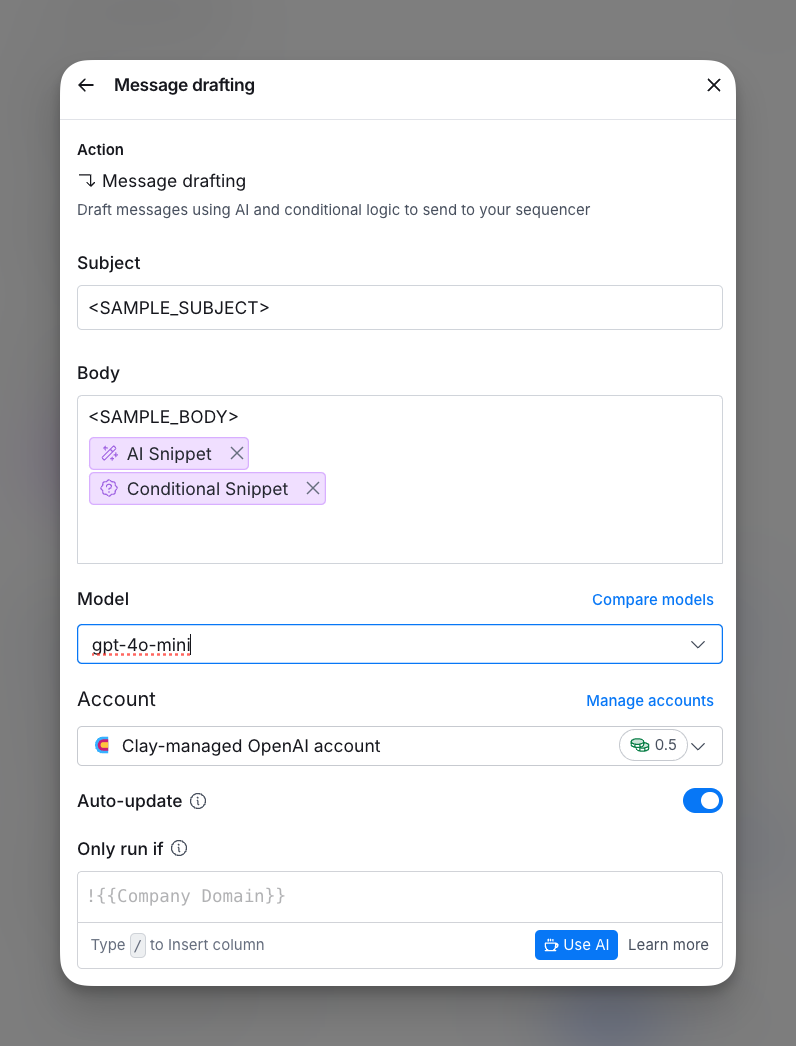Viewport: 796px width, 1046px height.
Task: Click into the Only run if formula field
Action: (x=400, y=897)
